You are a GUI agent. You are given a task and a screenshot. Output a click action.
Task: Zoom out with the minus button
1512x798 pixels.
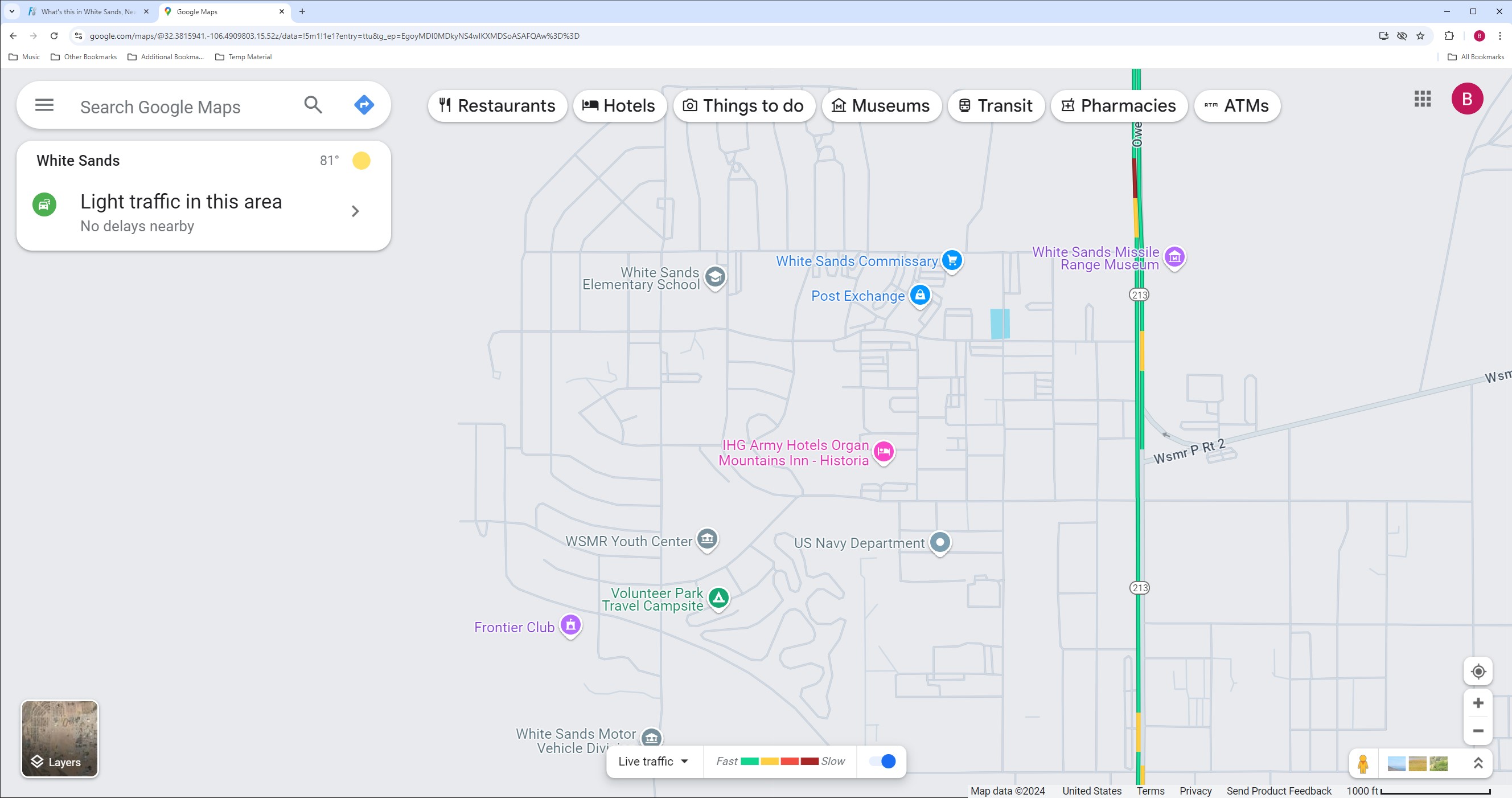(1478, 730)
